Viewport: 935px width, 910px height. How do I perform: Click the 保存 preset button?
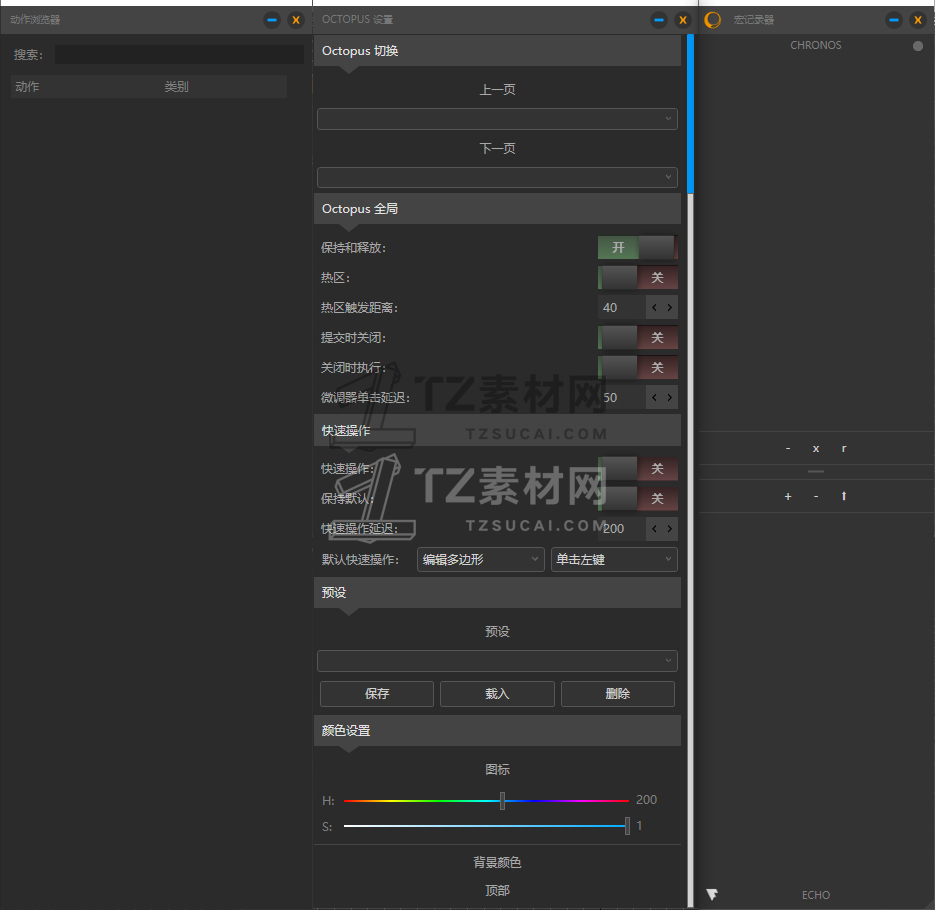coord(377,694)
